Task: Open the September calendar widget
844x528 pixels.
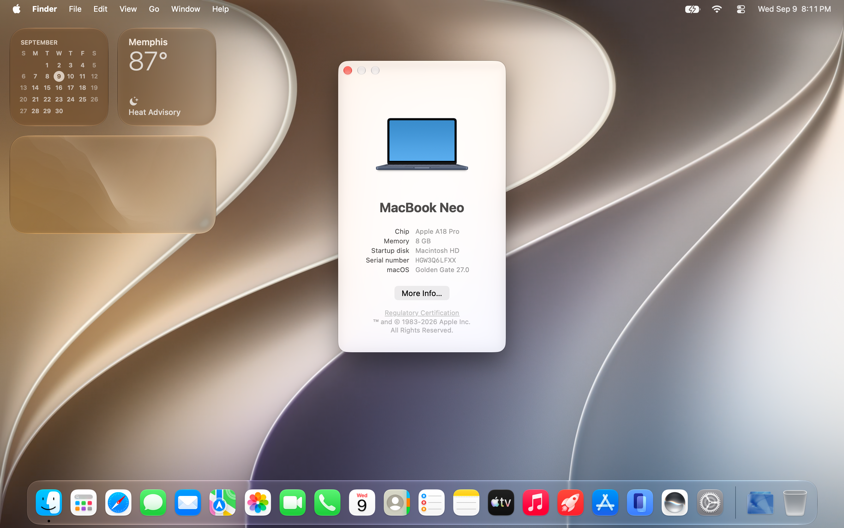Action: pyautogui.click(x=59, y=77)
